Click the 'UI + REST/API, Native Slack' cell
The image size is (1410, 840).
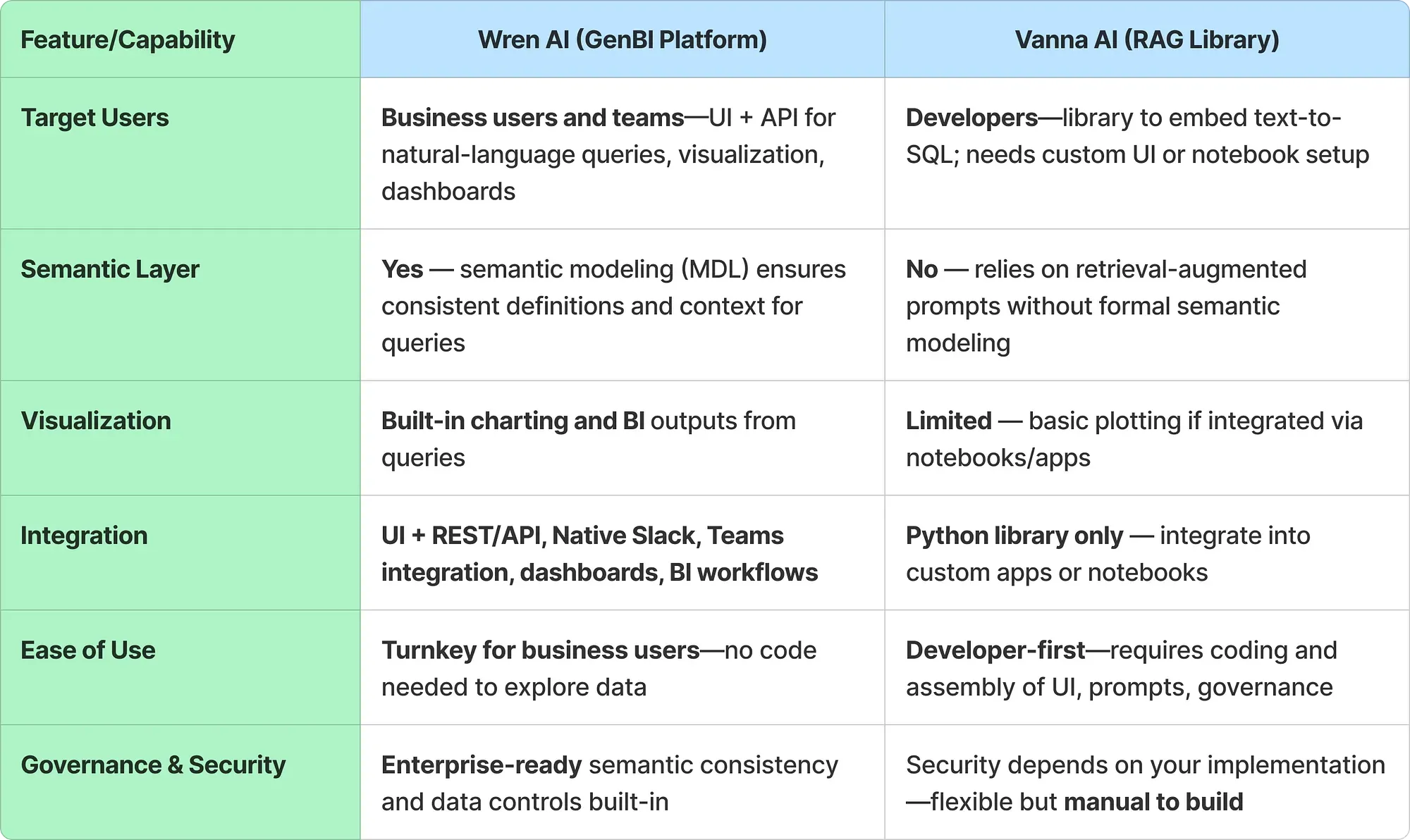pyautogui.click(x=599, y=554)
